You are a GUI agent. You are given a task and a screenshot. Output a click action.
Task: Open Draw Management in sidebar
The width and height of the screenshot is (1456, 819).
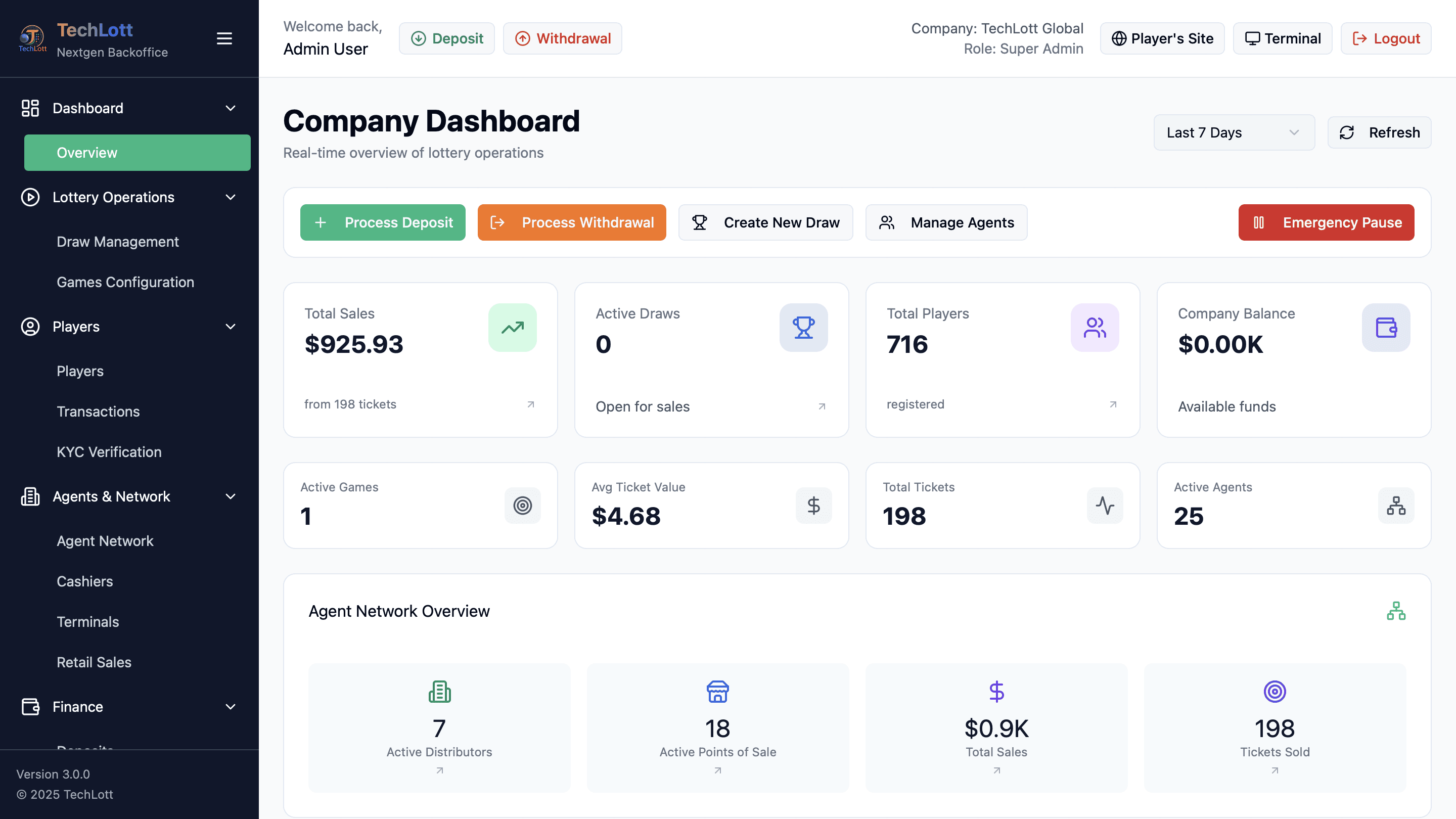pyautogui.click(x=118, y=242)
